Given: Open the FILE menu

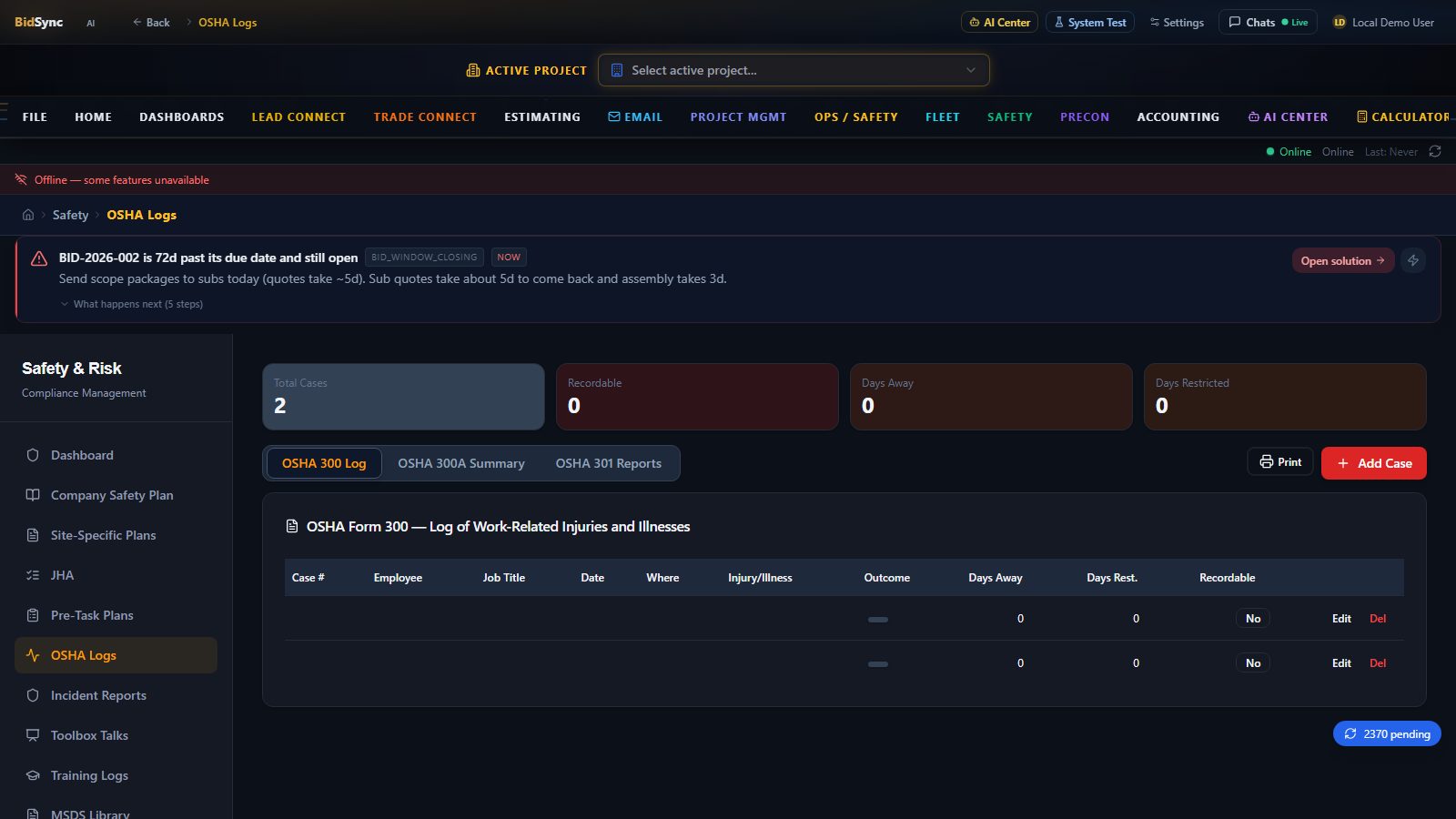Looking at the screenshot, I should coord(35,116).
